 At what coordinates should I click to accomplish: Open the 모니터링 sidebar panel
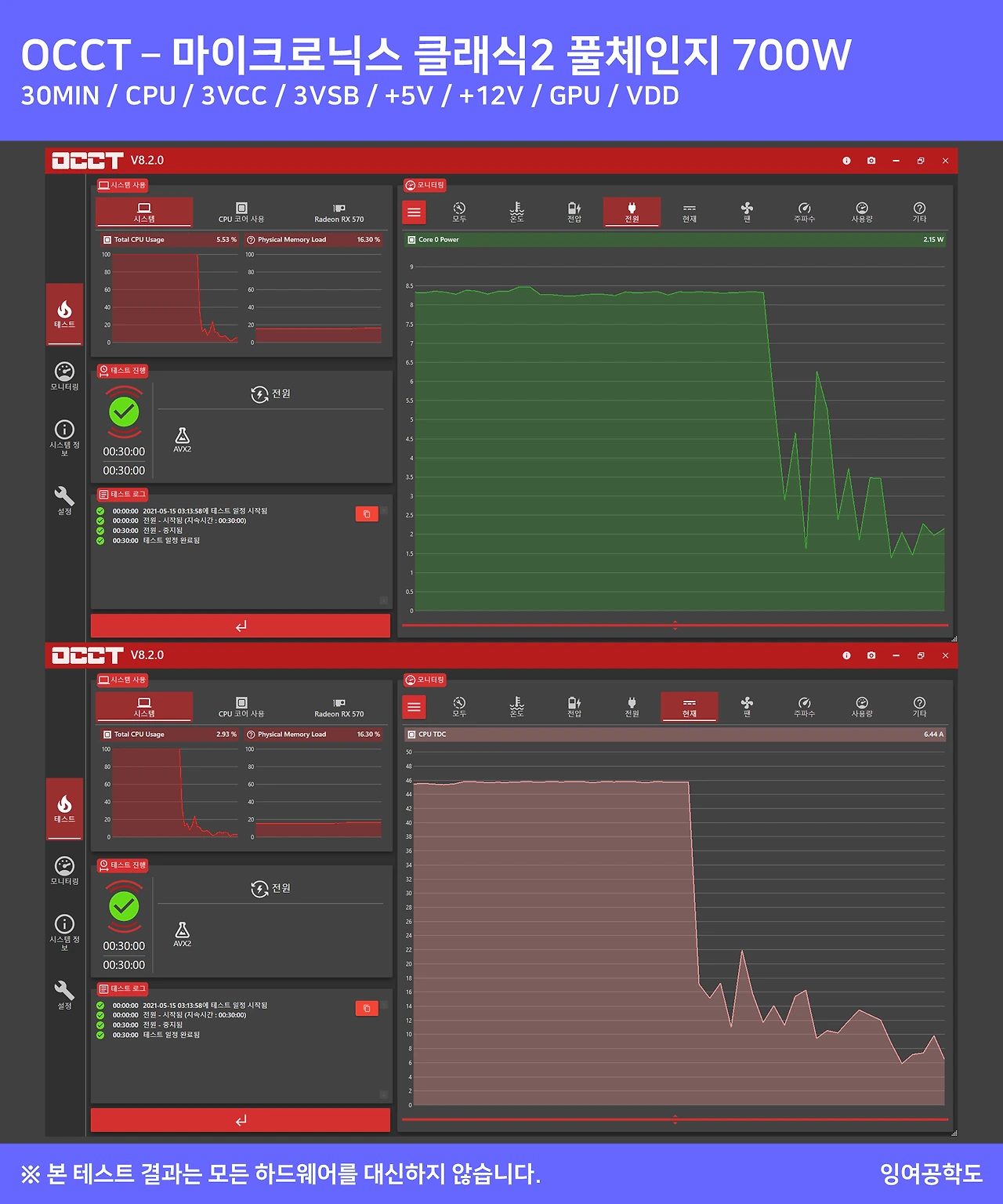click(64, 375)
